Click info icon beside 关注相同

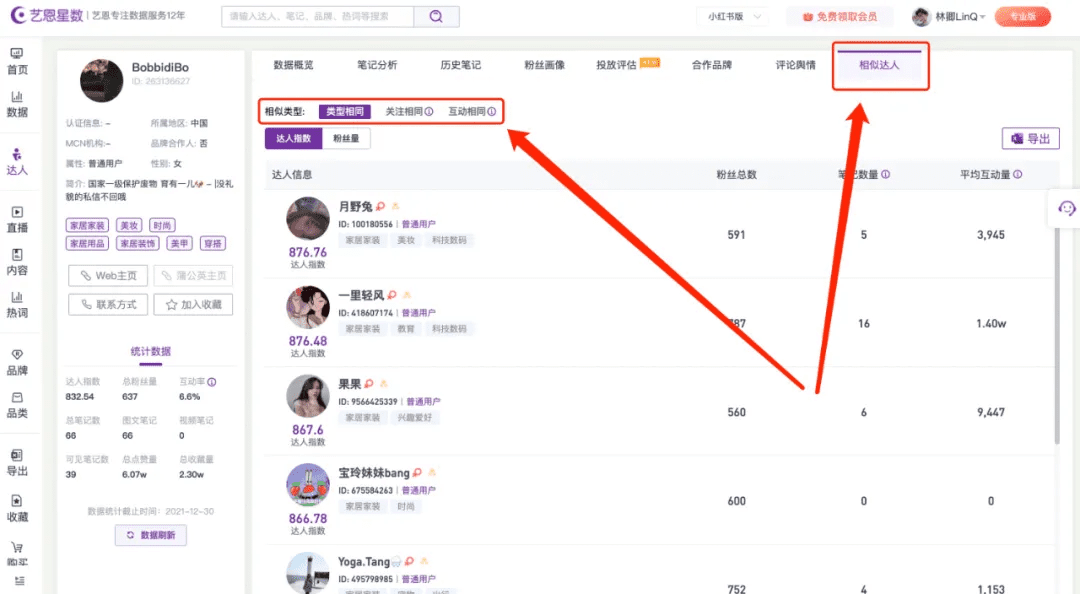pos(429,112)
